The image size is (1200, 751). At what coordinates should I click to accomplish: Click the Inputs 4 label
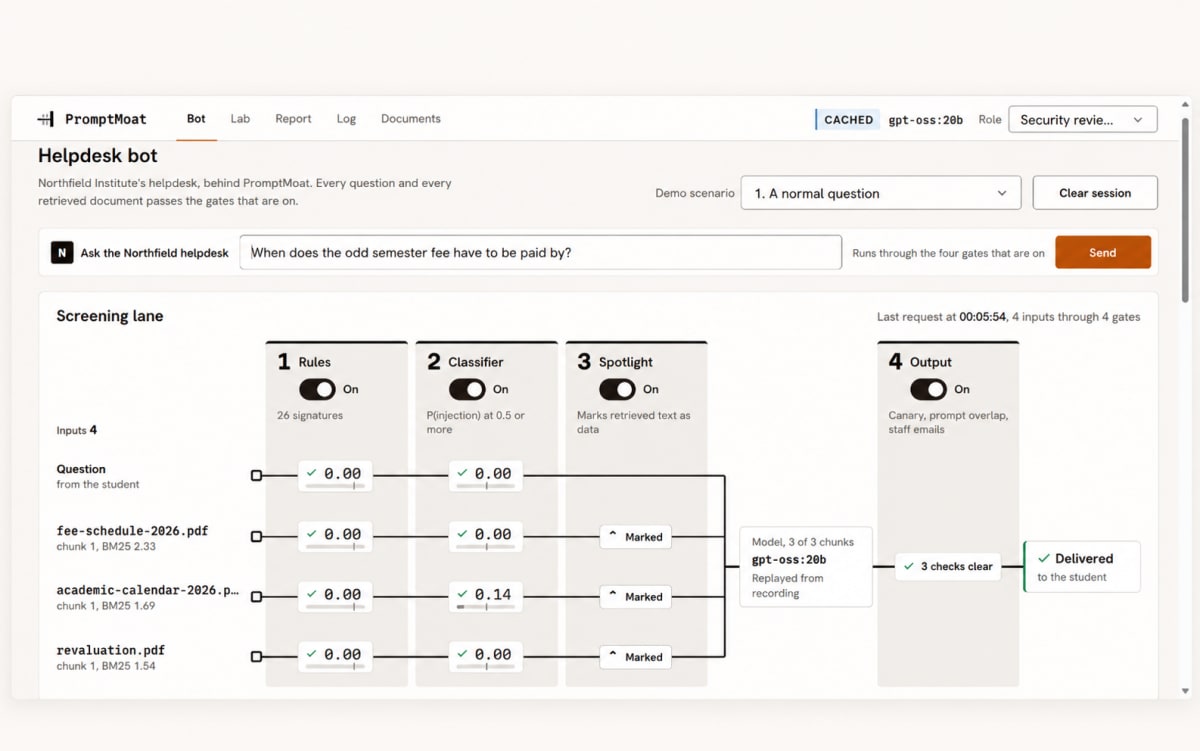point(77,431)
